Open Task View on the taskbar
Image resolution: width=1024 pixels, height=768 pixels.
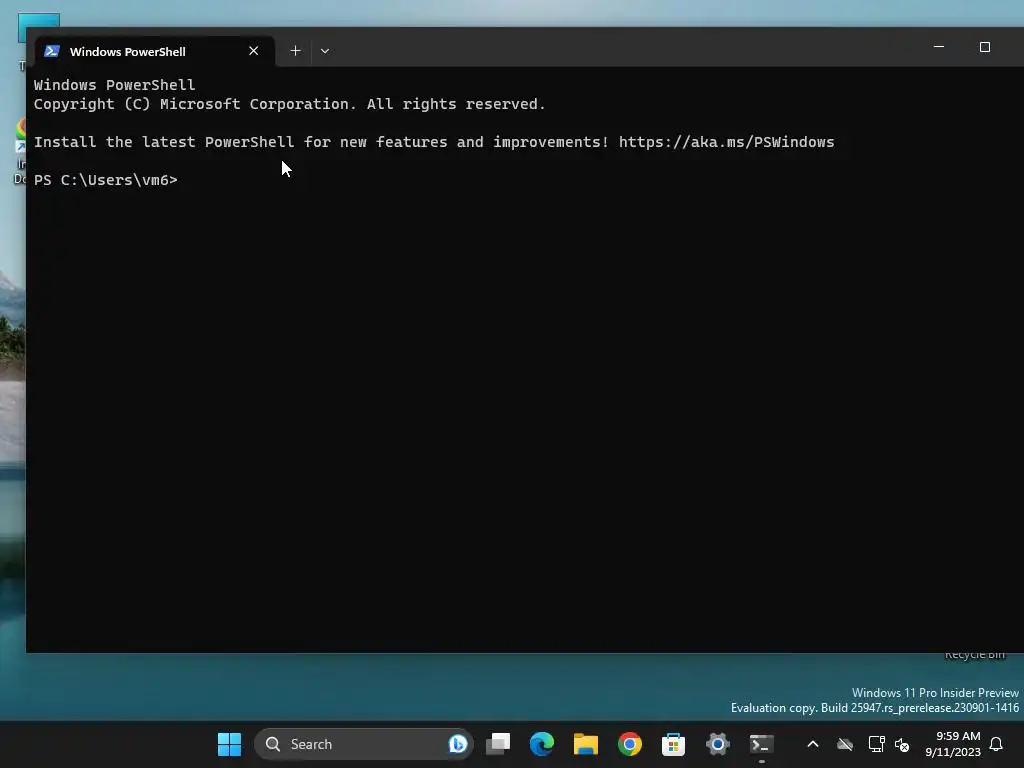(498, 744)
